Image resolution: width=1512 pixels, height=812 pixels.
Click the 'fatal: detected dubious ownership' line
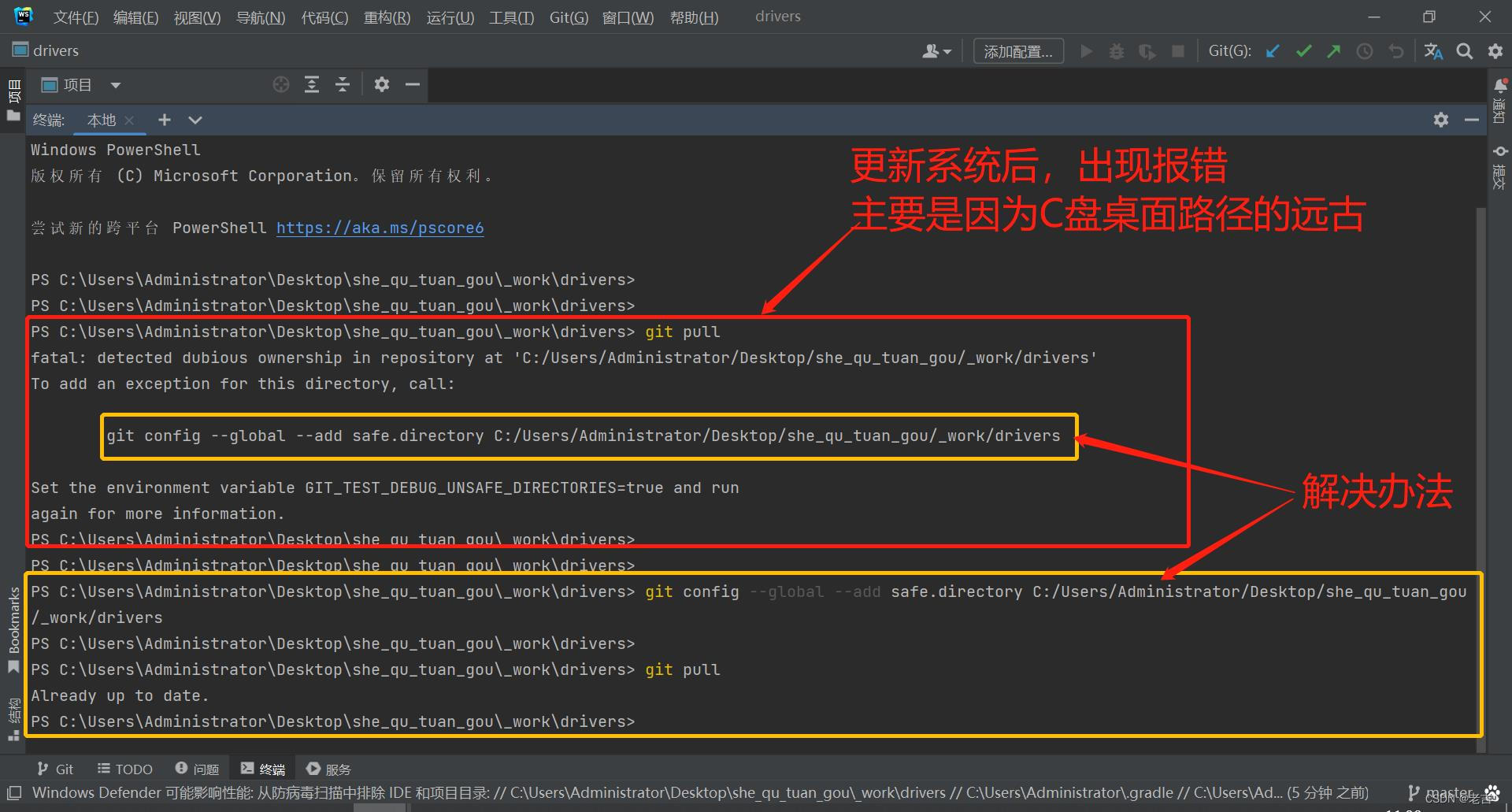[x=564, y=358]
